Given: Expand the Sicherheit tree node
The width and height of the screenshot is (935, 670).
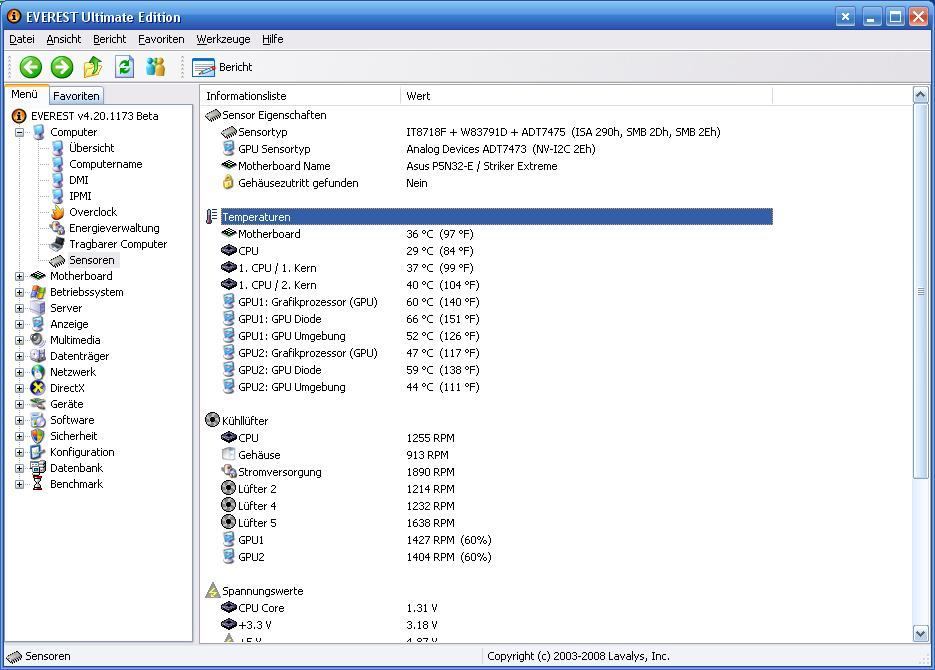Looking at the screenshot, I should (x=20, y=437).
